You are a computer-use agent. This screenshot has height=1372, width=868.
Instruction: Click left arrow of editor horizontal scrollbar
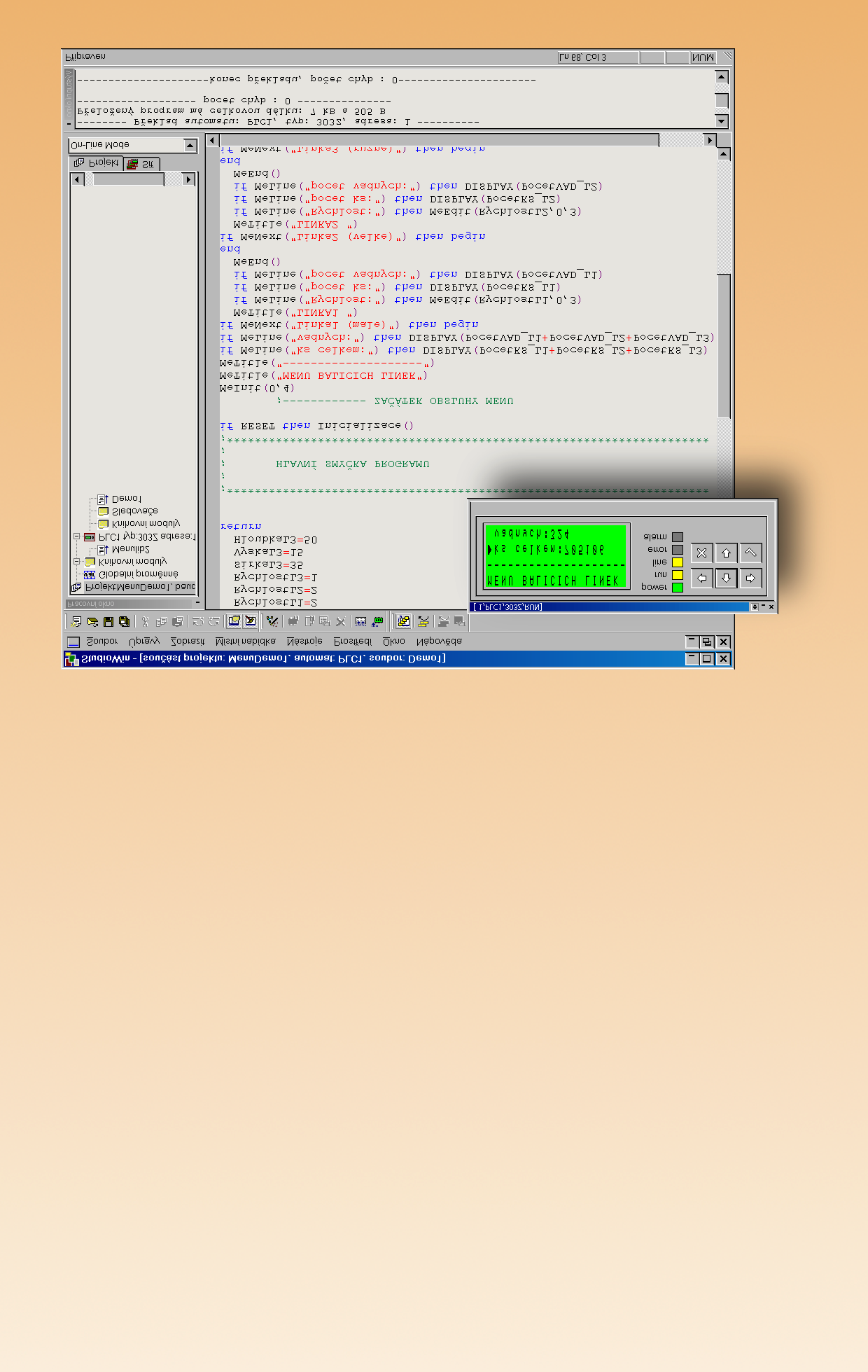pyautogui.click(x=213, y=141)
